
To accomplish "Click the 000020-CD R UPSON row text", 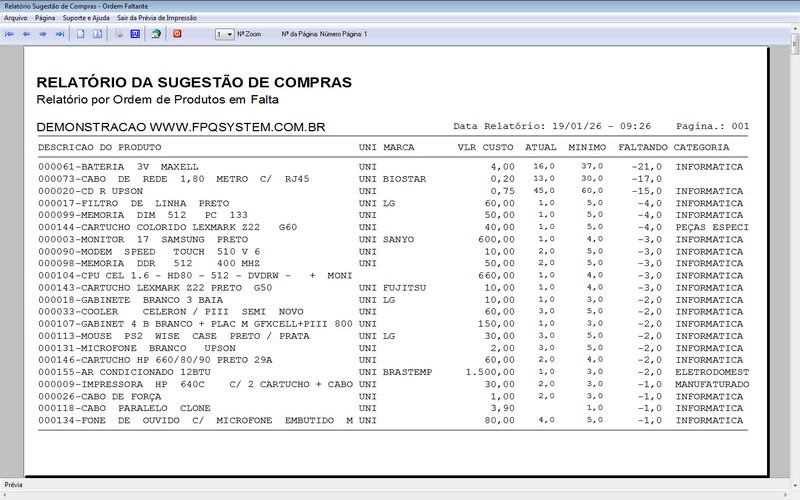I will (x=91, y=191).
